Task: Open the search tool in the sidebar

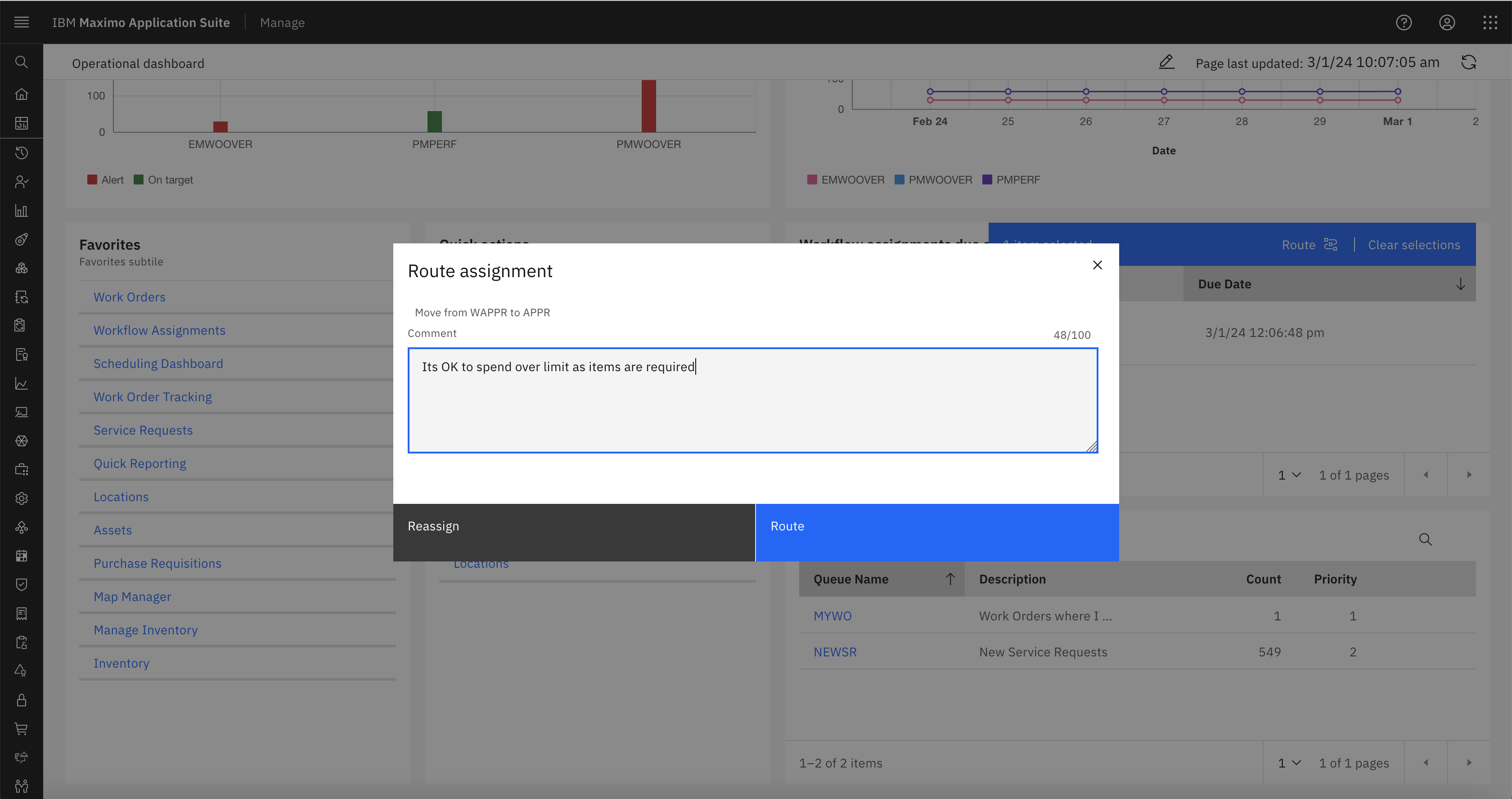Action: [22, 62]
